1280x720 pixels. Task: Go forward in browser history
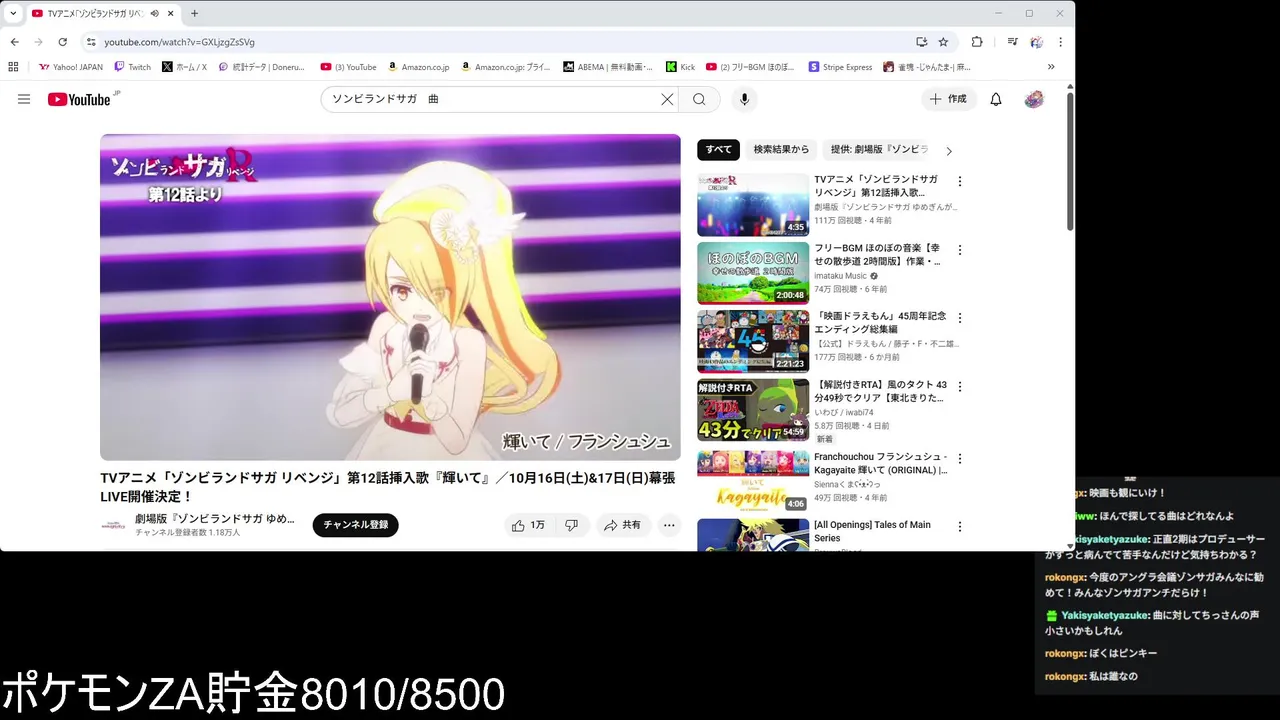[38, 42]
